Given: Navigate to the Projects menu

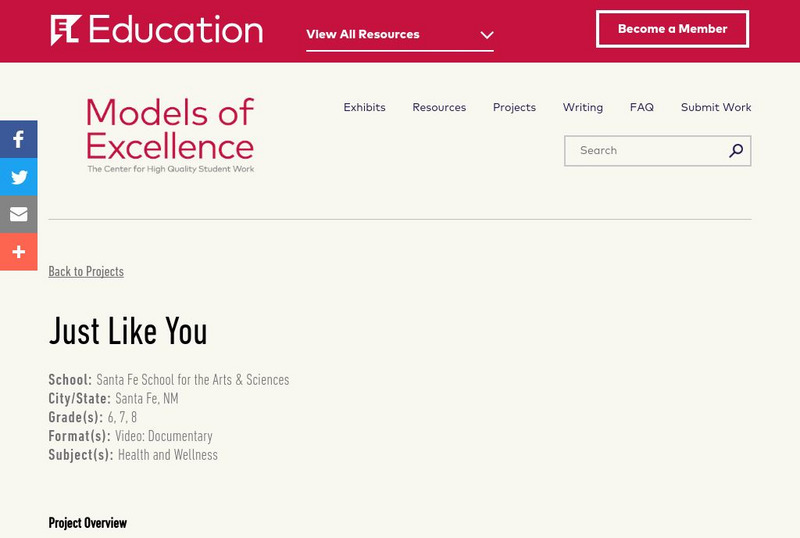Looking at the screenshot, I should pyautogui.click(x=514, y=108).
